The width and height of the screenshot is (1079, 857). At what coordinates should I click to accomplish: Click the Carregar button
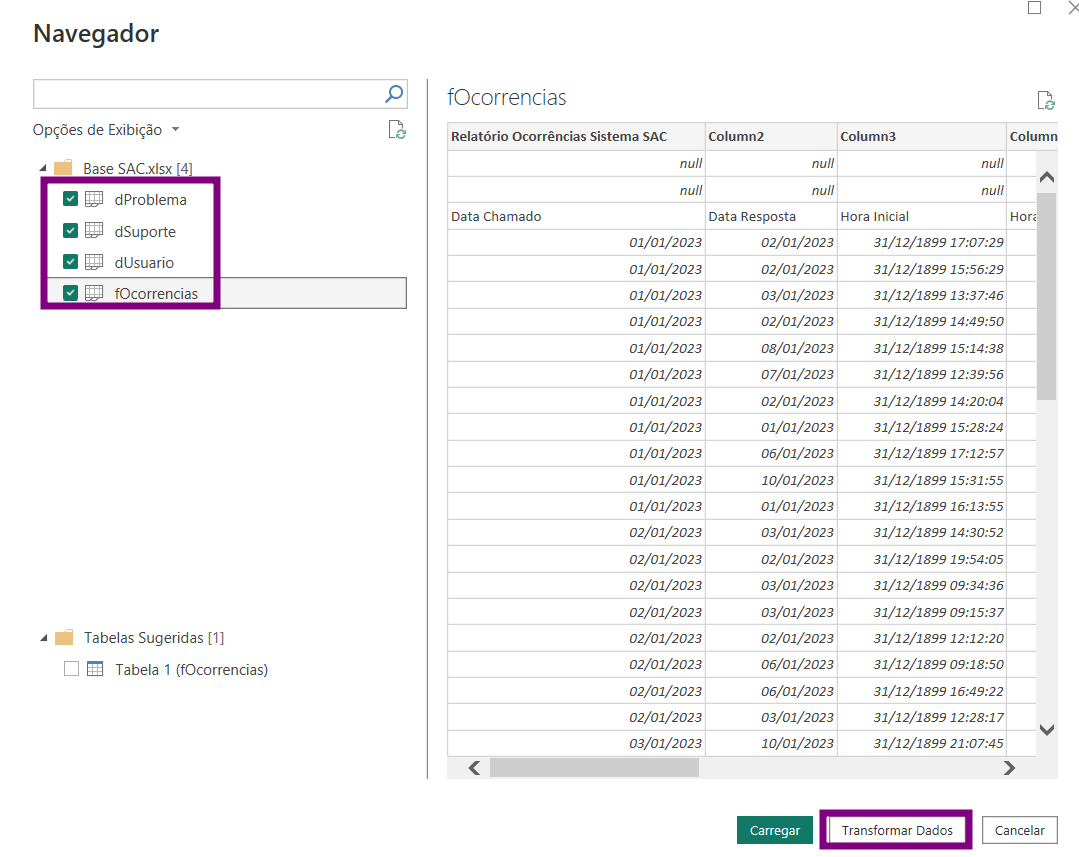[775, 830]
